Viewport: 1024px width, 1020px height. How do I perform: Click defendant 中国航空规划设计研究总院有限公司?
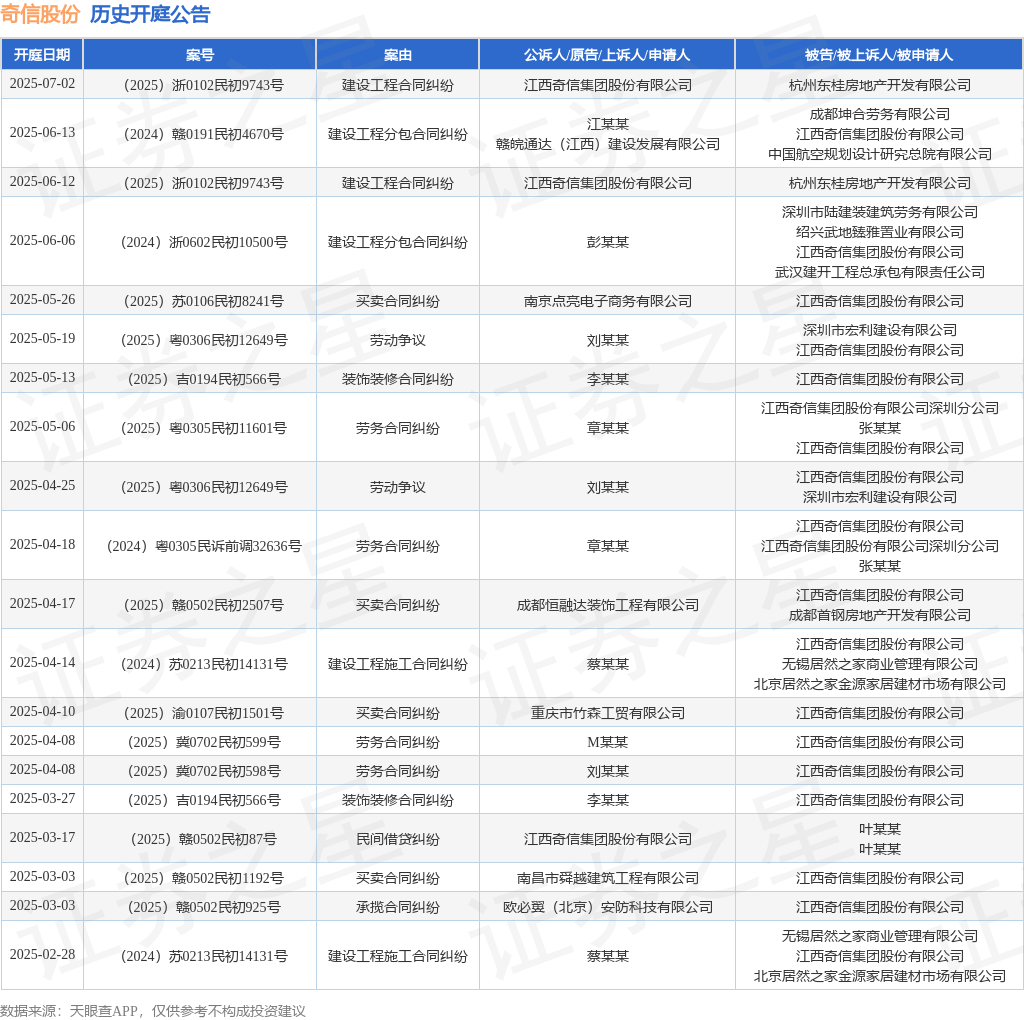880,153
